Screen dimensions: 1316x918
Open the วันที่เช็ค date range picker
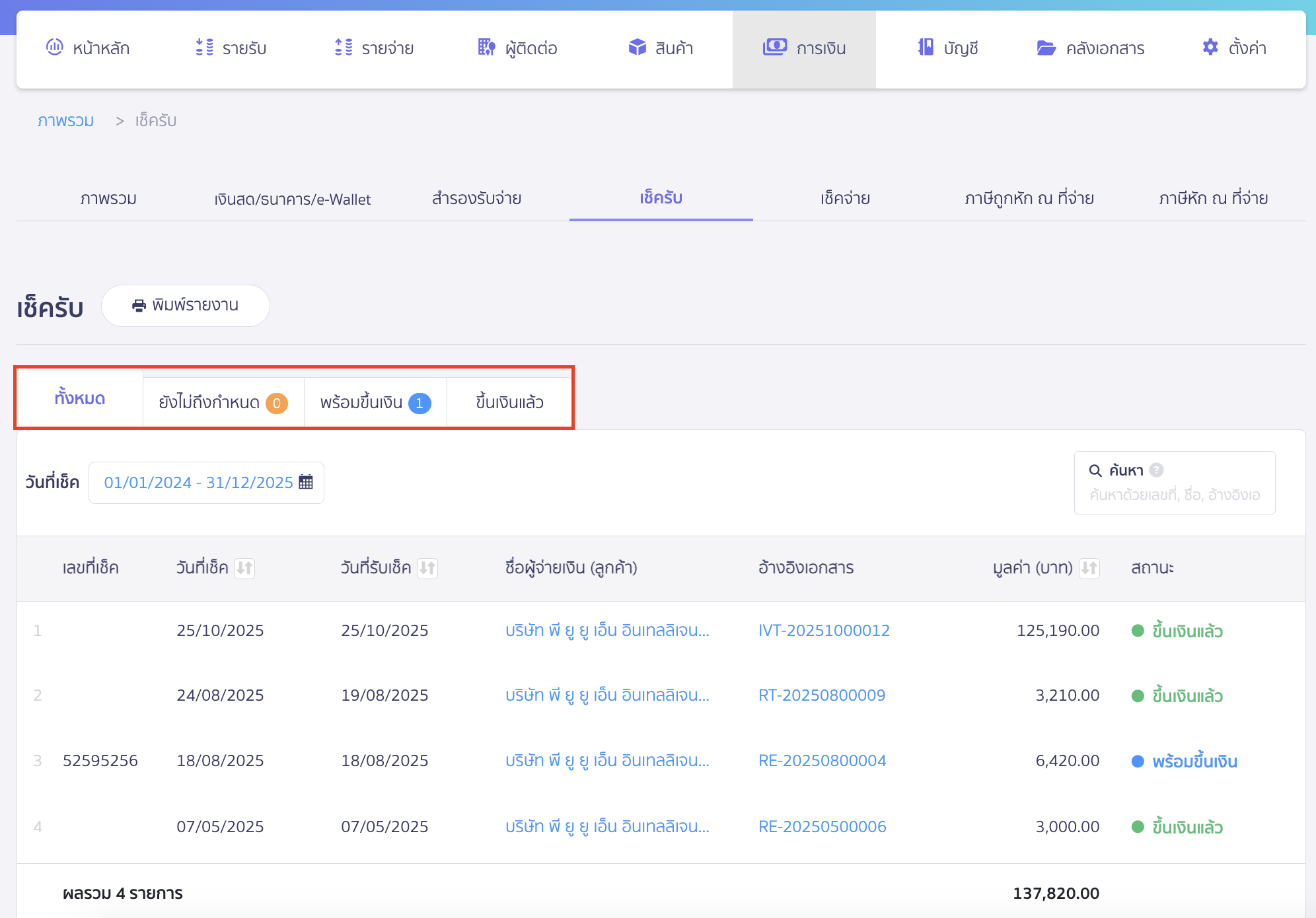click(x=198, y=483)
